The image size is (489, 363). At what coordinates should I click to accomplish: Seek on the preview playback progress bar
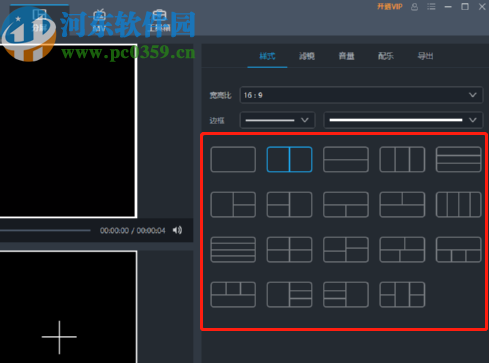45,230
